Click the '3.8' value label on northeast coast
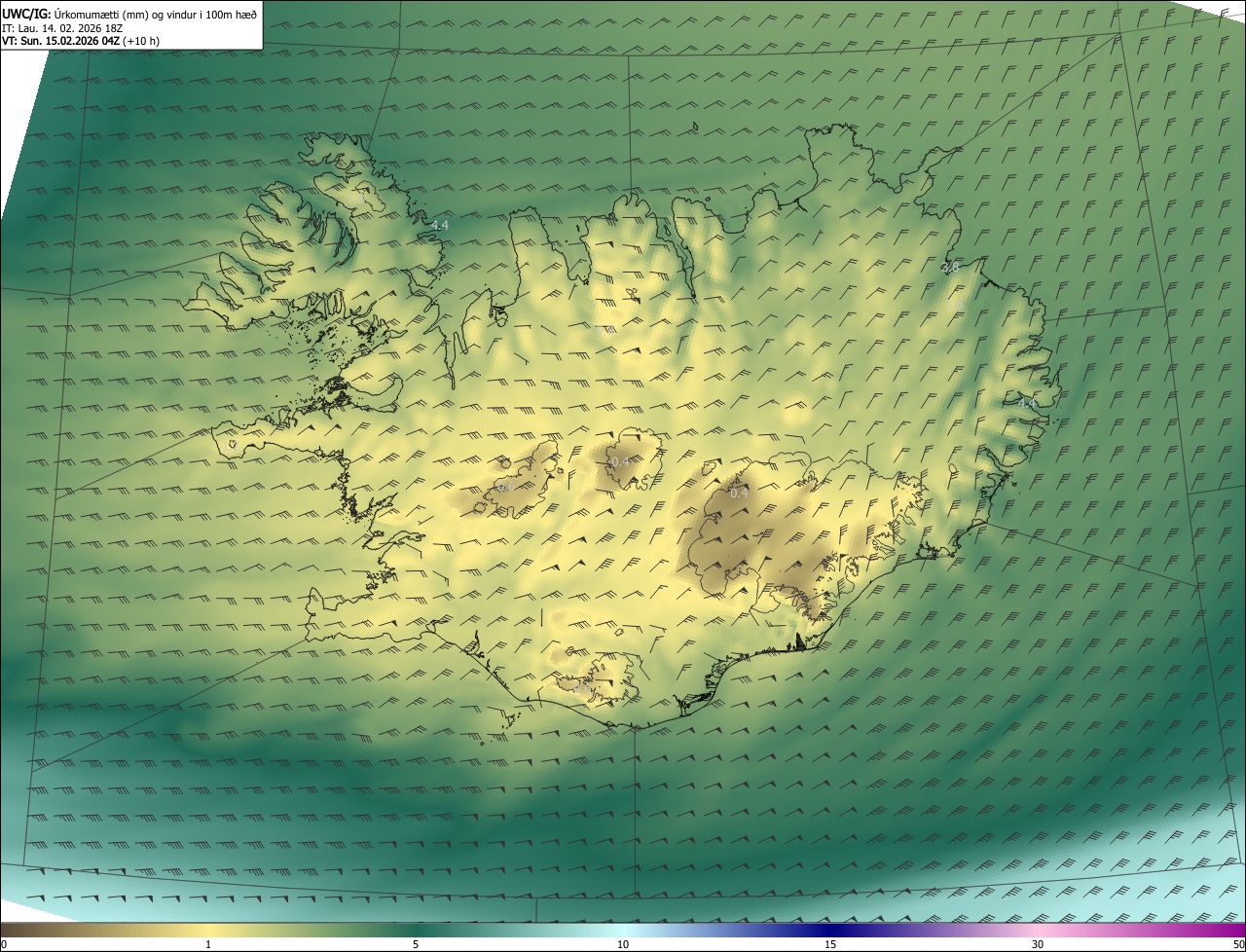1246x952 pixels. coord(951,267)
